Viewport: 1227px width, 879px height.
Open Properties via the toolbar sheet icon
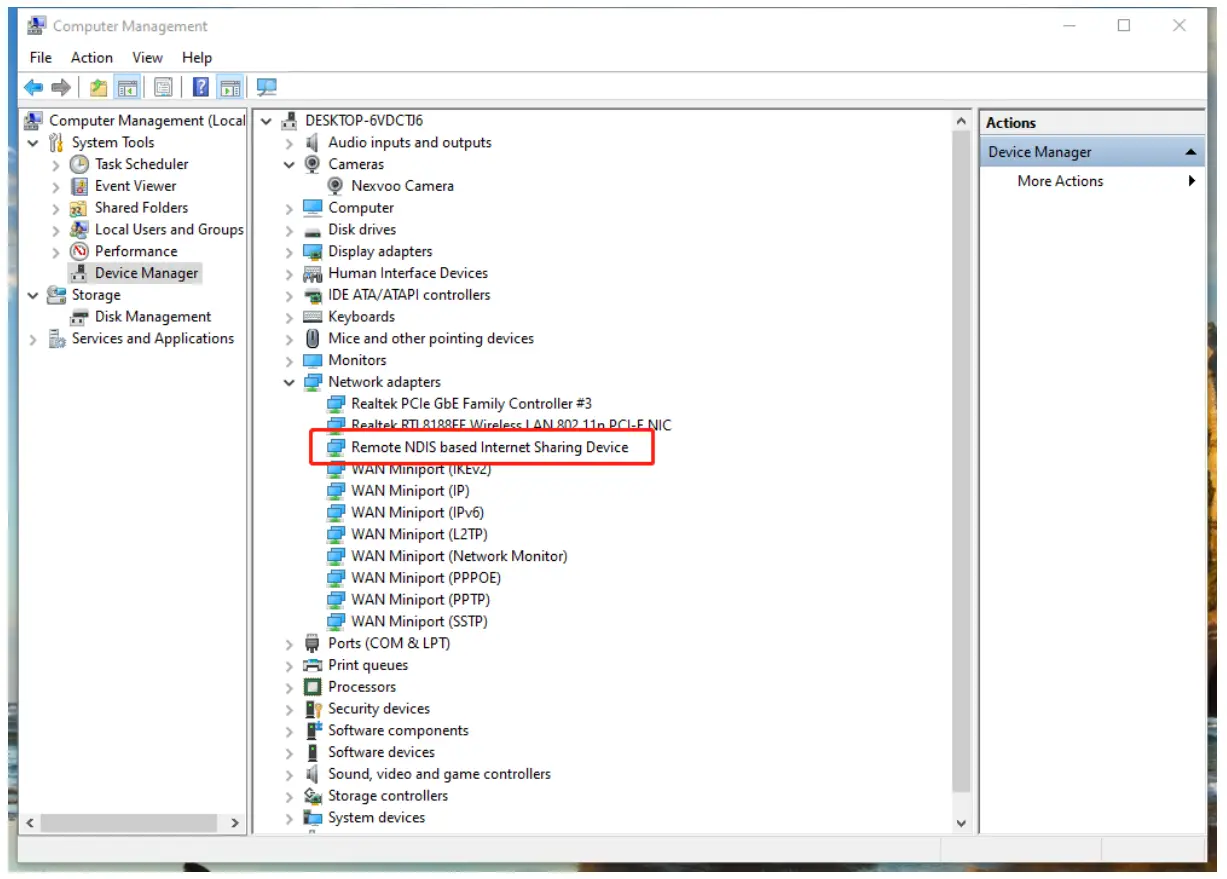coord(163,88)
